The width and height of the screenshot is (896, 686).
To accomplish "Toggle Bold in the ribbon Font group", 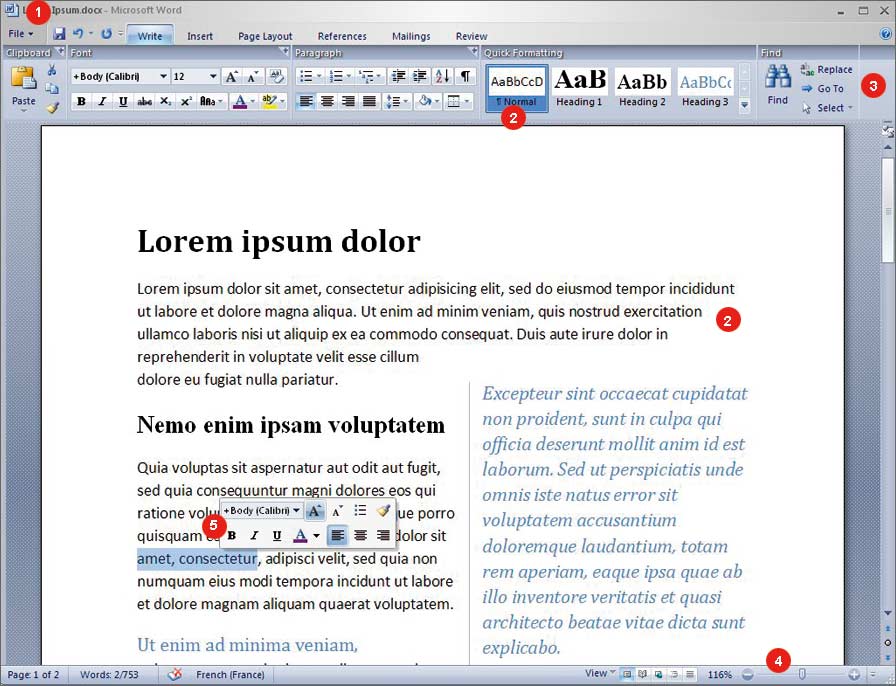I will point(80,101).
